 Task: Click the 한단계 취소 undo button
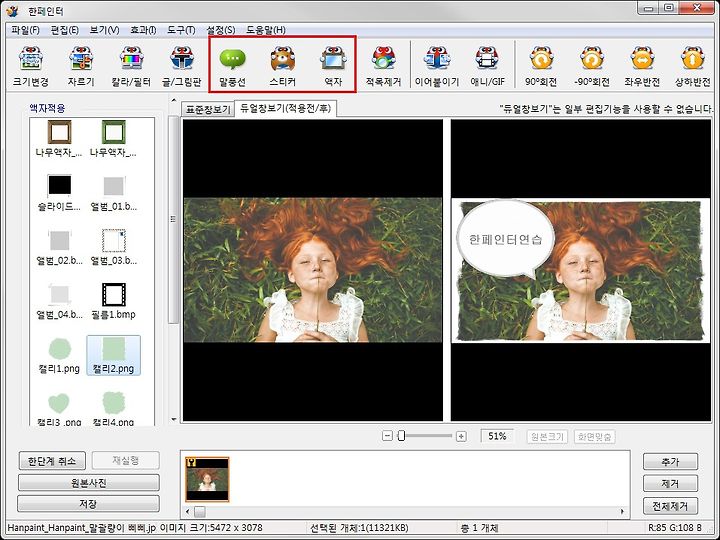point(52,461)
